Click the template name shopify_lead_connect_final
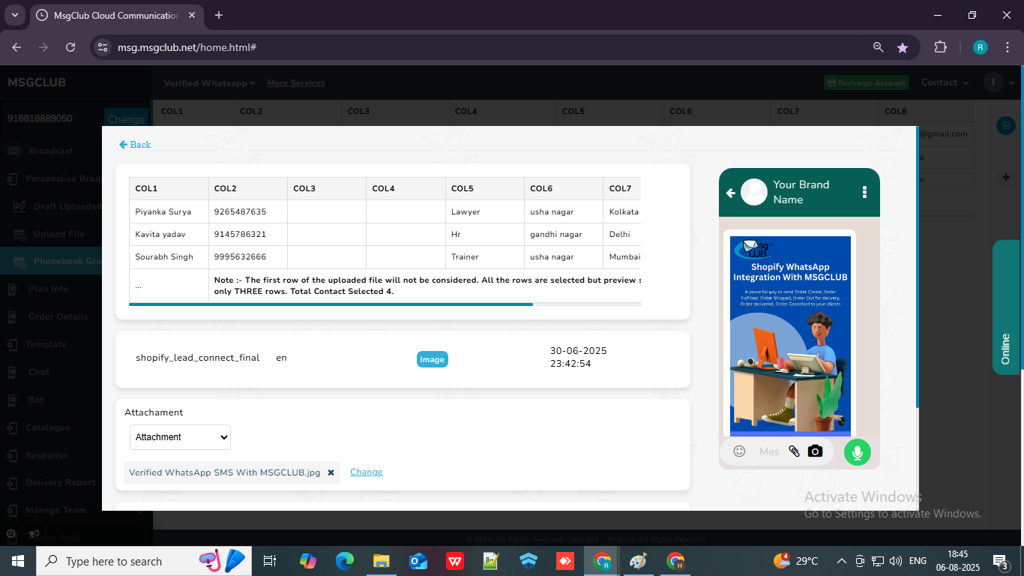 (x=197, y=358)
